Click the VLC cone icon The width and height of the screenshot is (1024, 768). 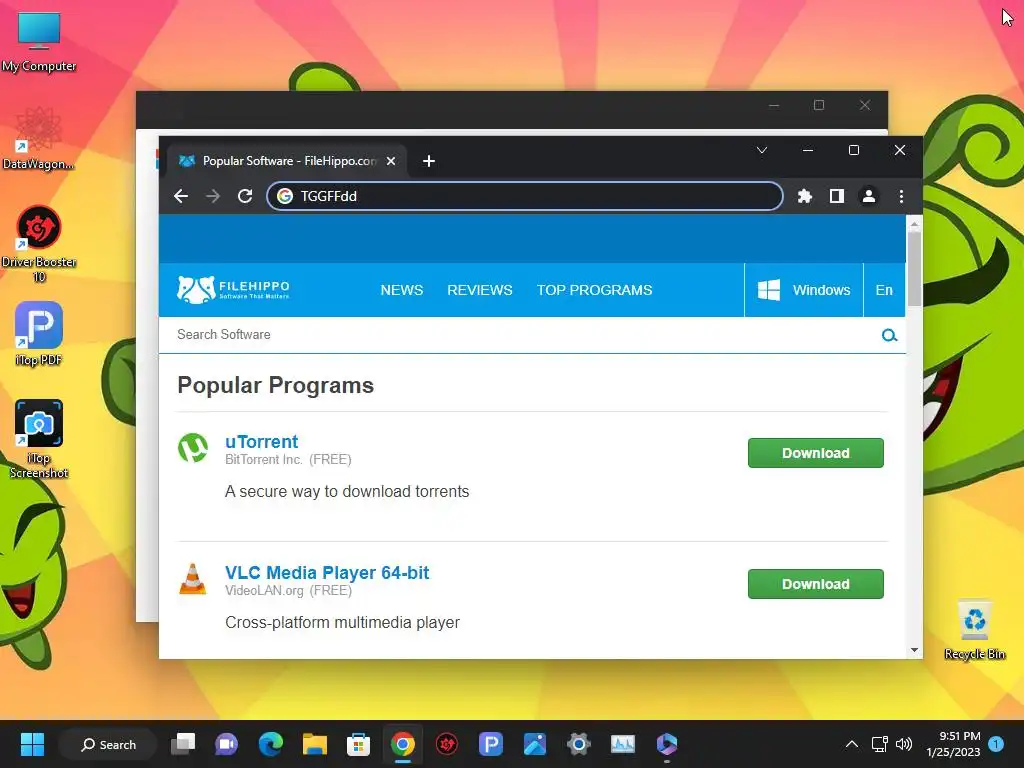193,579
